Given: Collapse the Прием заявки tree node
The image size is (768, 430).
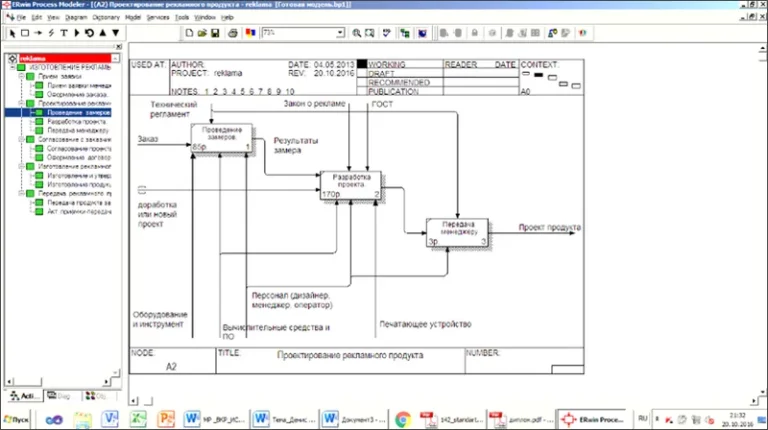Looking at the screenshot, I should 21,76.
